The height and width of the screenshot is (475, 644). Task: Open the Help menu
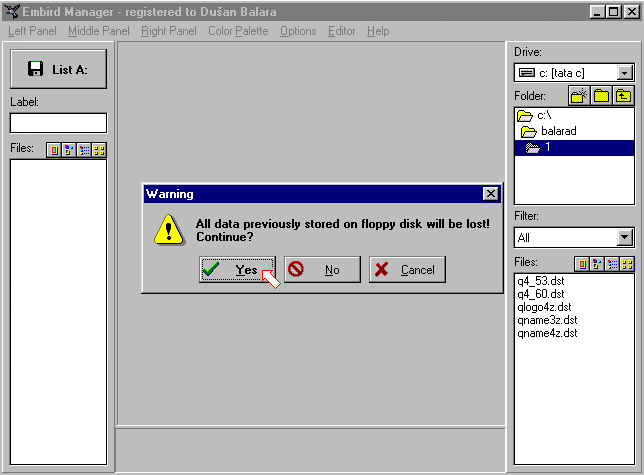click(378, 31)
